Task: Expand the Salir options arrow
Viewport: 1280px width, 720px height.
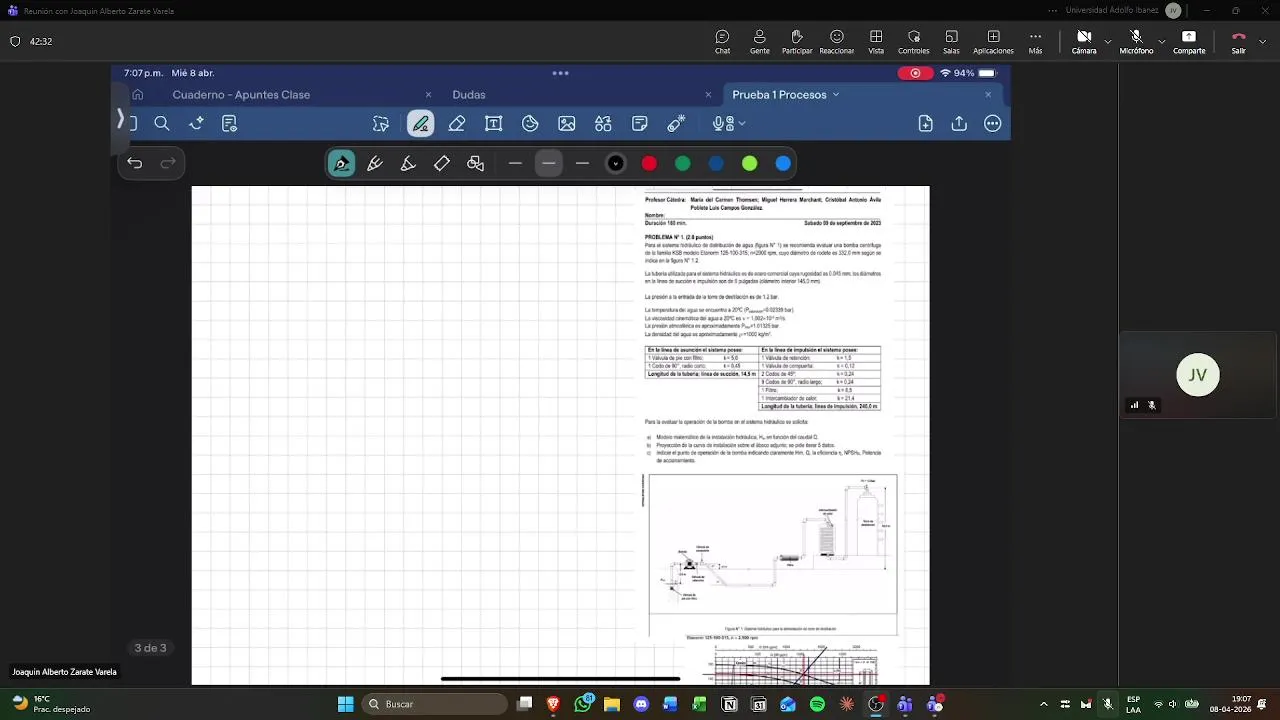Action: 1263,42
